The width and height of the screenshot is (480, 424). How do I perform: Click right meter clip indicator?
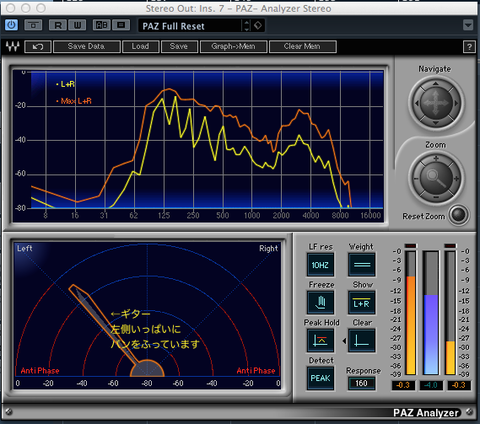pos(450,246)
